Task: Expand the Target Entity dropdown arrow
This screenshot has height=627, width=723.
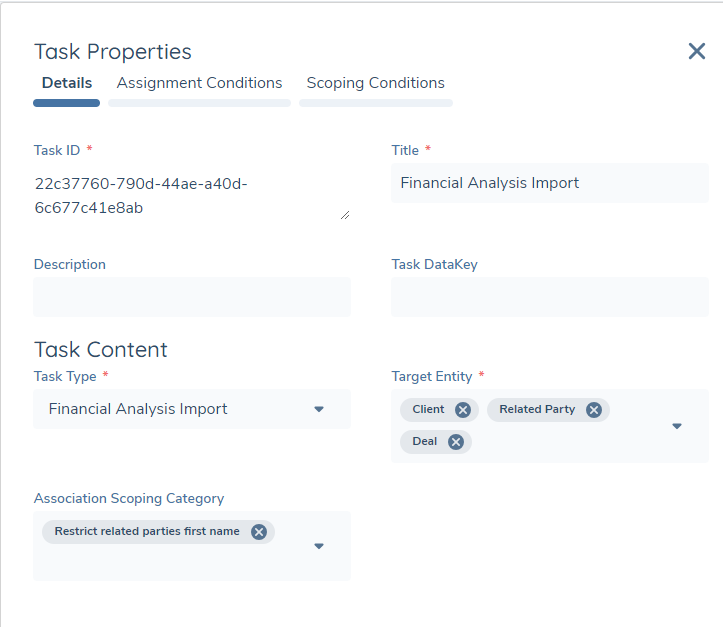Action: pos(676,426)
